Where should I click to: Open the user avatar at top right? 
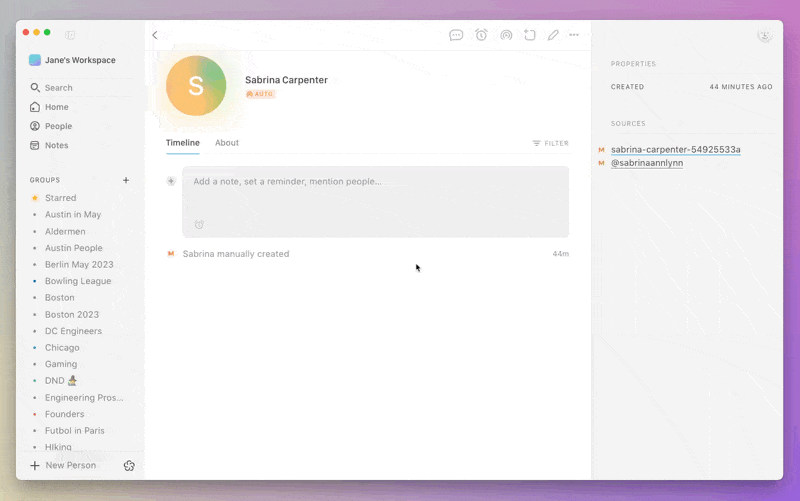click(x=764, y=35)
